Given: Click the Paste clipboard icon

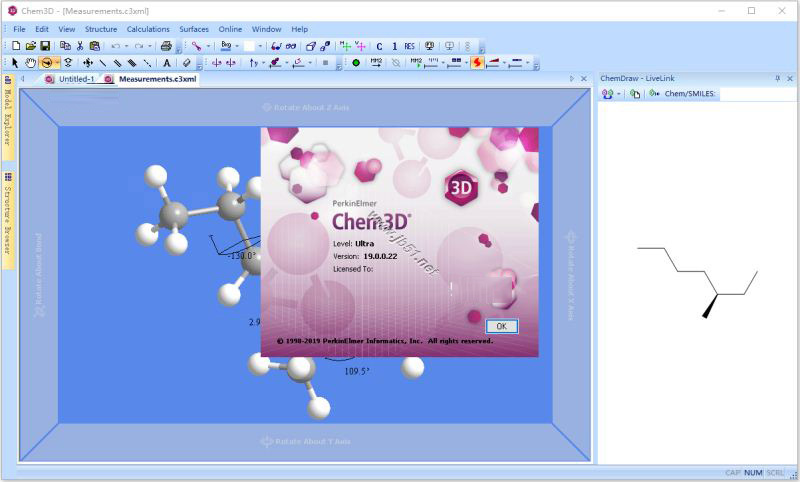Looking at the screenshot, I should 94,46.
